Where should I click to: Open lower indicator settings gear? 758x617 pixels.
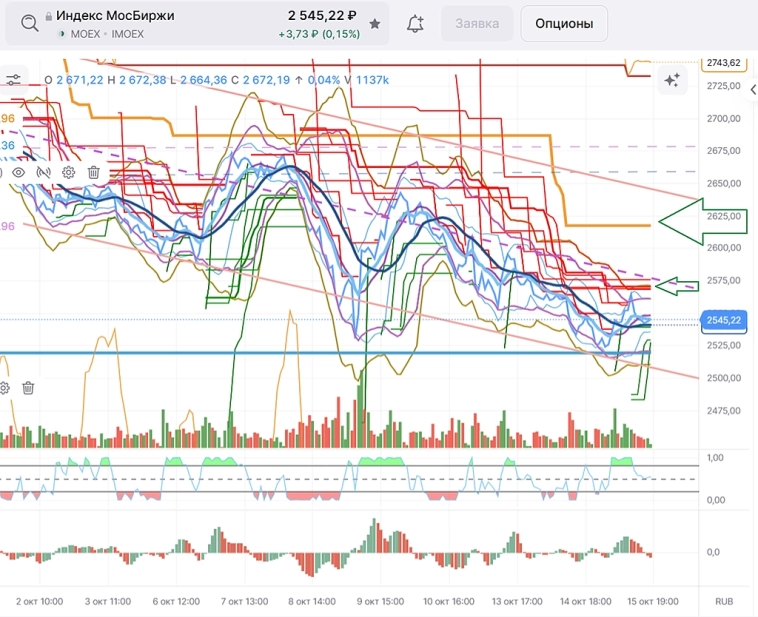tap(4, 388)
